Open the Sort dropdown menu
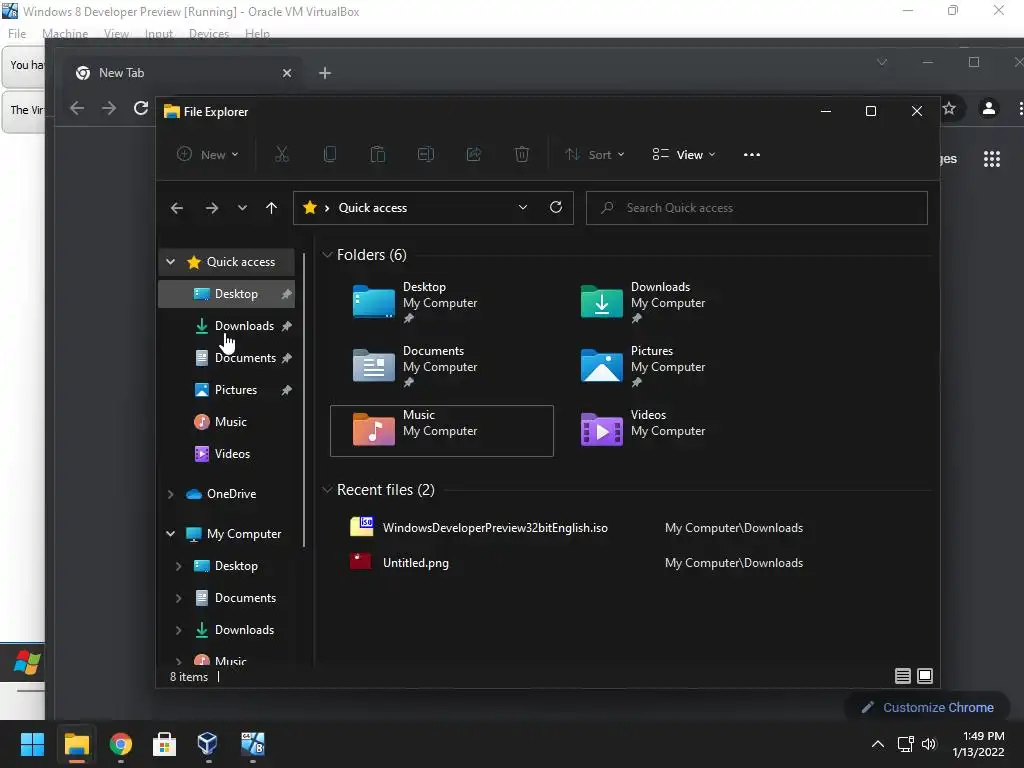Viewport: 1024px width, 768px height. (x=595, y=155)
